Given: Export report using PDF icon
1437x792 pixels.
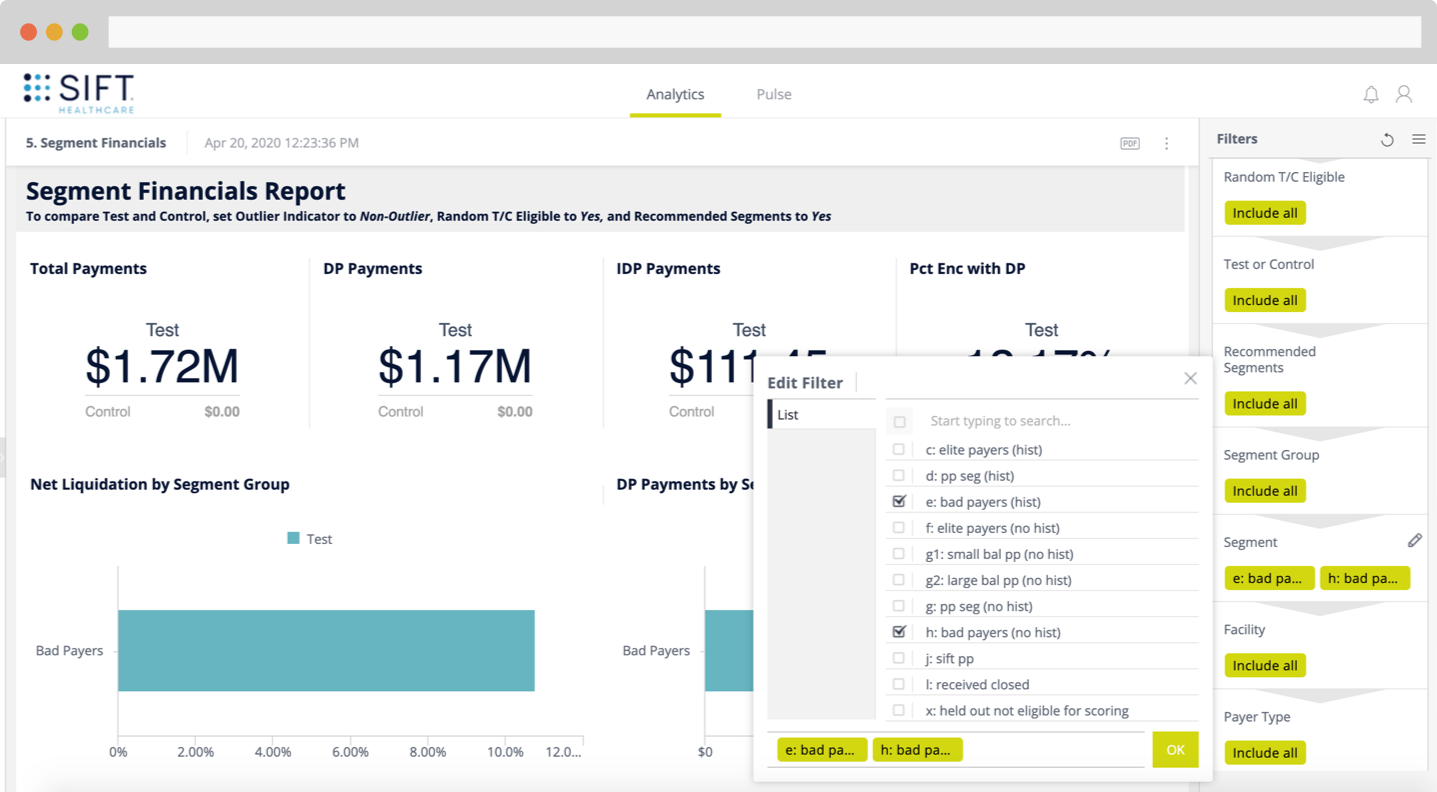Looking at the screenshot, I should [1130, 143].
